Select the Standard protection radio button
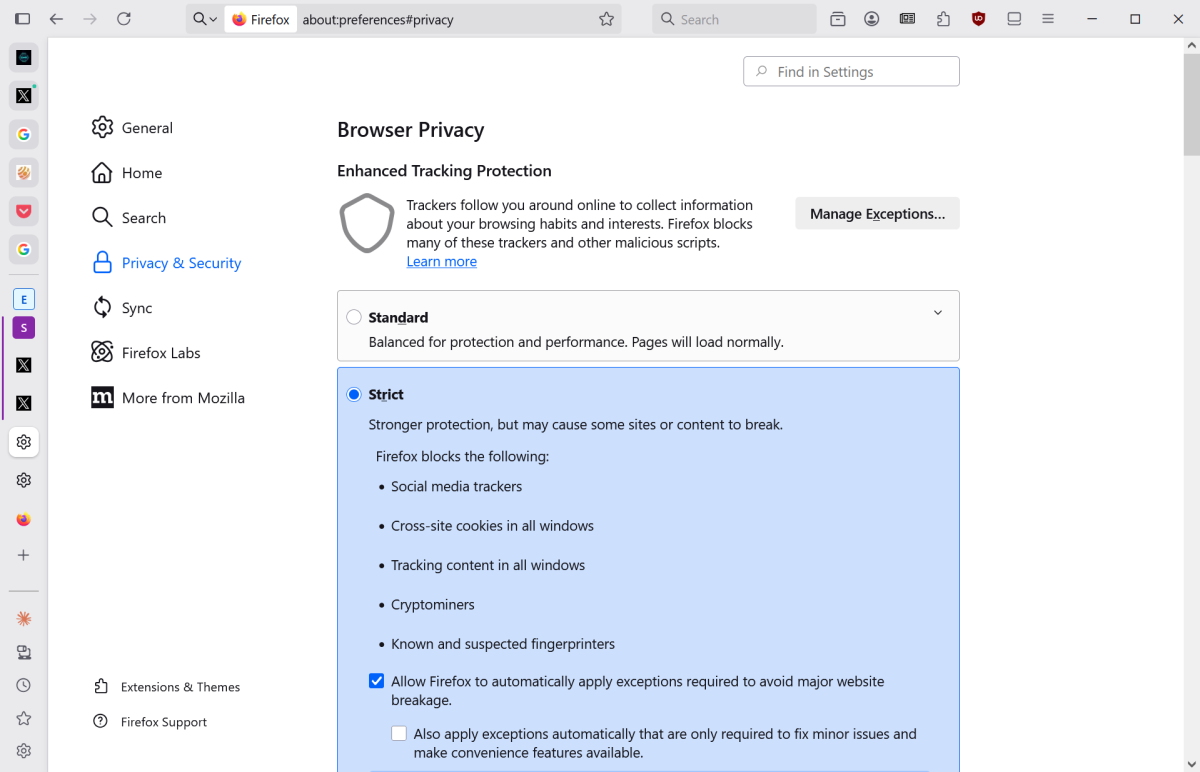This screenshot has height=772, width=1200. (354, 316)
